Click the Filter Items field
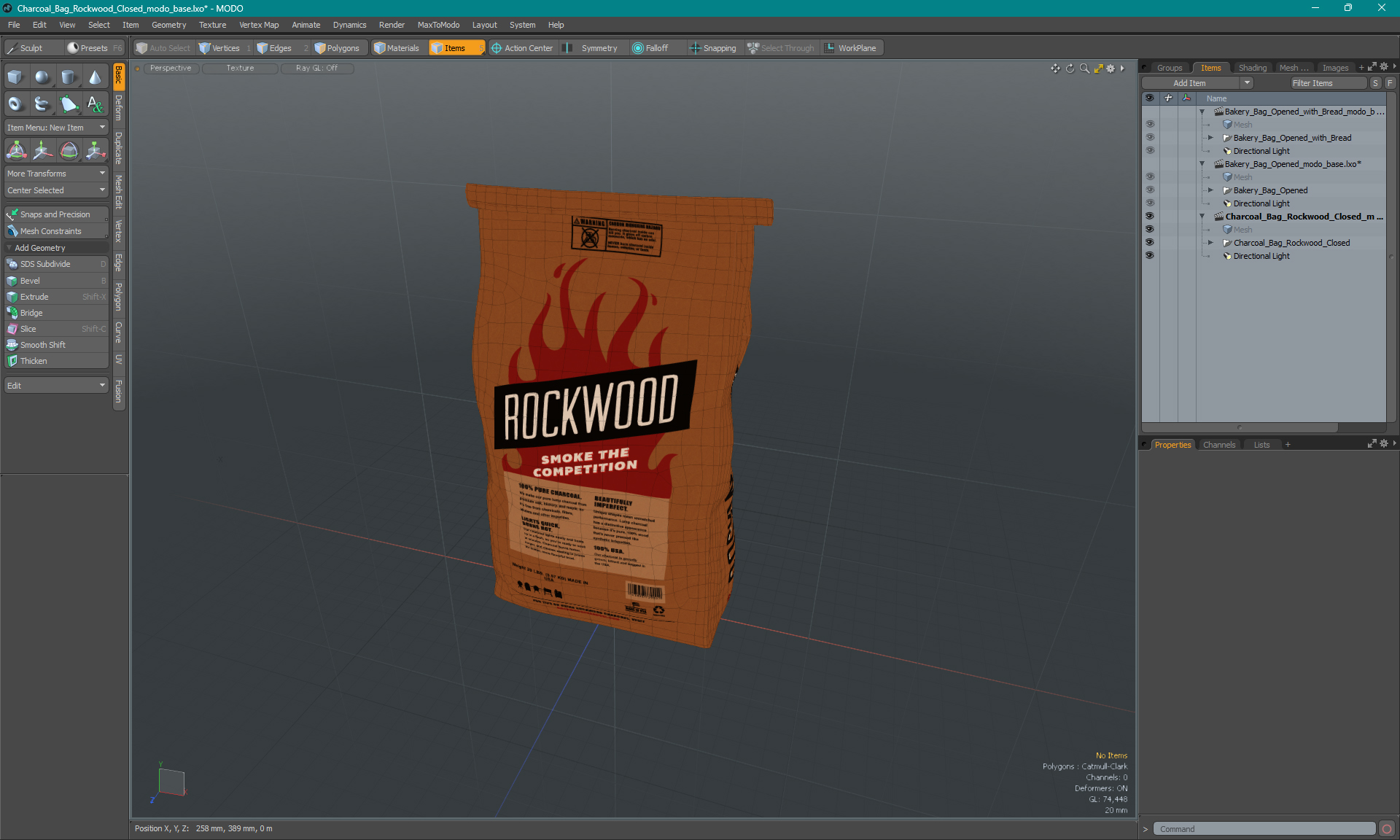The width and height of the screenshot is (1400, 840). pyautogui.click(x=1328, y=83)
